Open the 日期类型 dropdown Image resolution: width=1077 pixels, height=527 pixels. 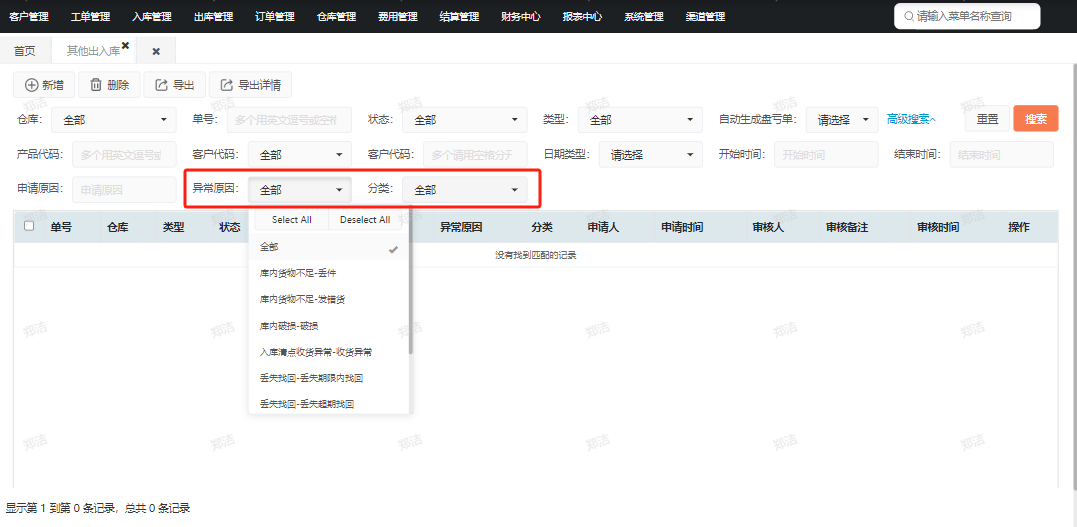coord(650,155)
